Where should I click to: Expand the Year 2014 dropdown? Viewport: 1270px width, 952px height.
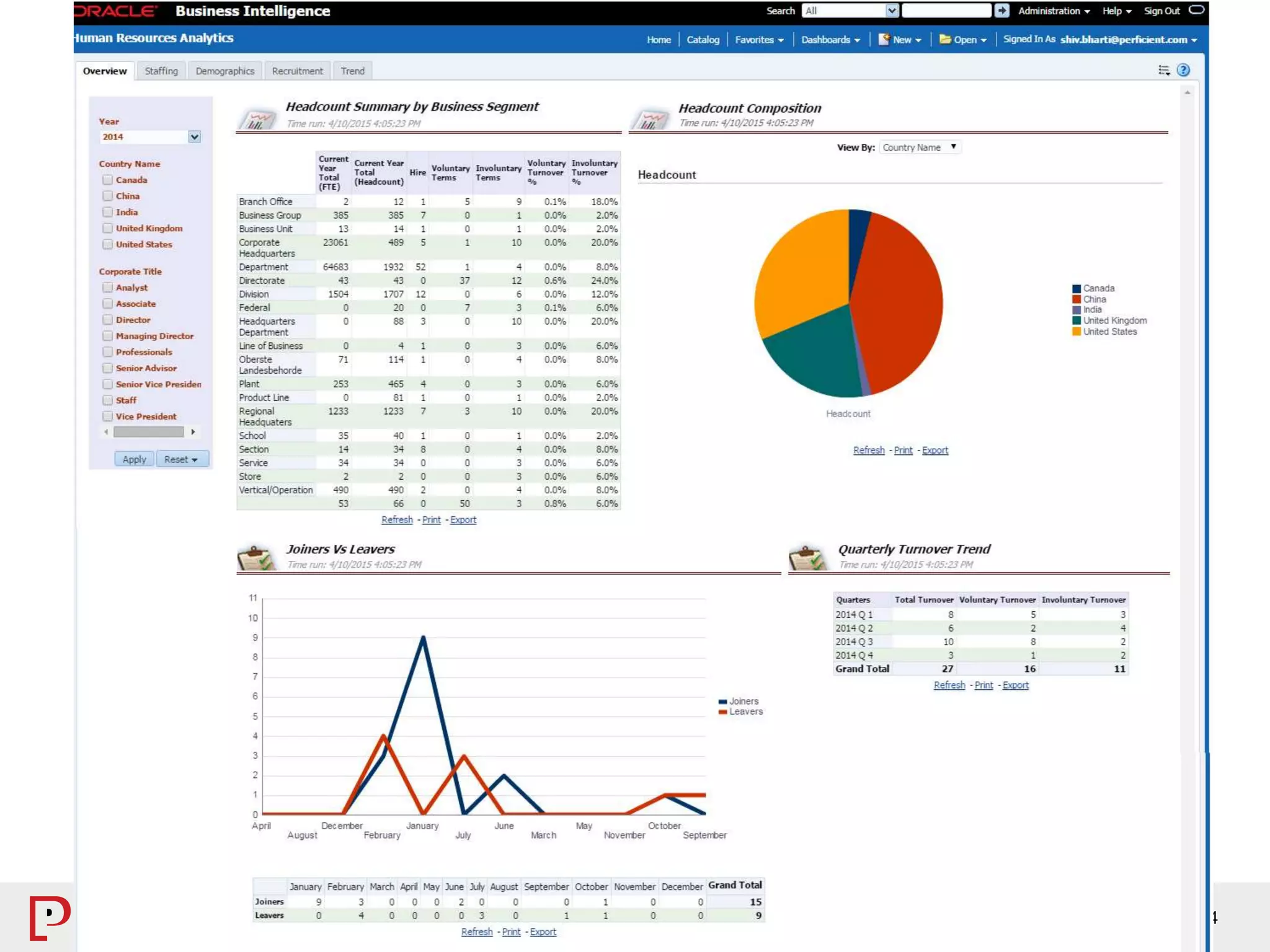pyautogui.click(x=194, y=137)
